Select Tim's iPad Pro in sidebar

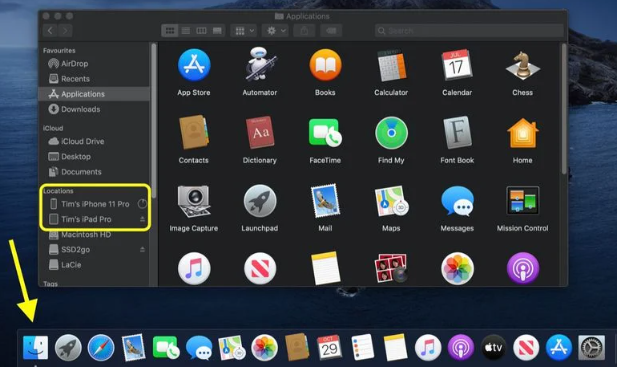94,219
